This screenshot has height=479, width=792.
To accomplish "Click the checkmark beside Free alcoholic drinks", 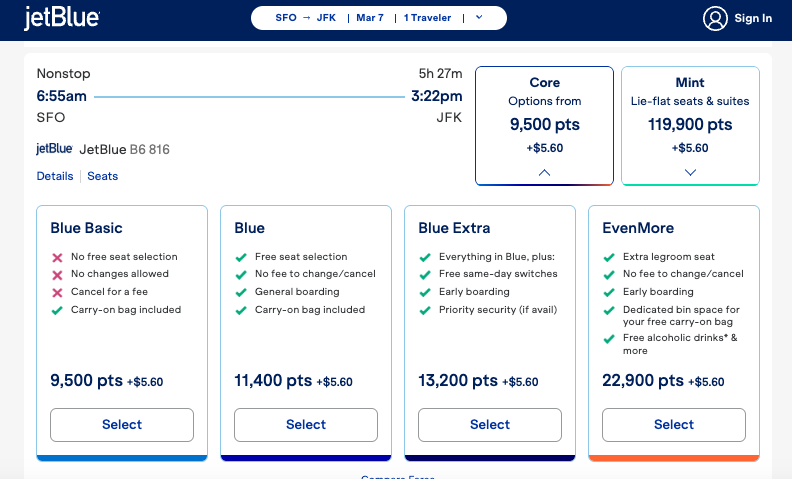I will coord(609,339).
